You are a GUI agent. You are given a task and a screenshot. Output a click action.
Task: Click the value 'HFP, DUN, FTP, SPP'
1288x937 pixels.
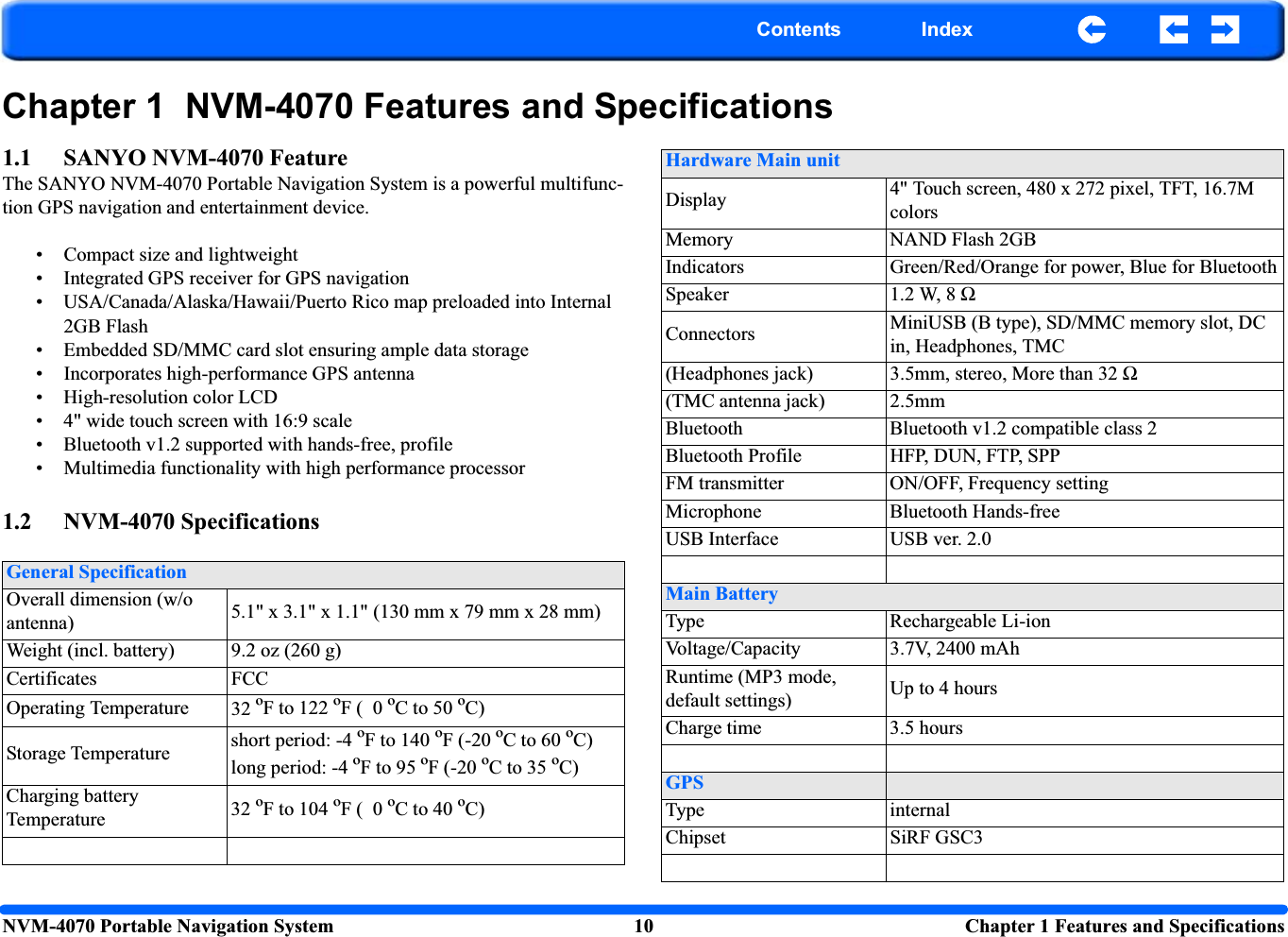(x=974, y=456)
